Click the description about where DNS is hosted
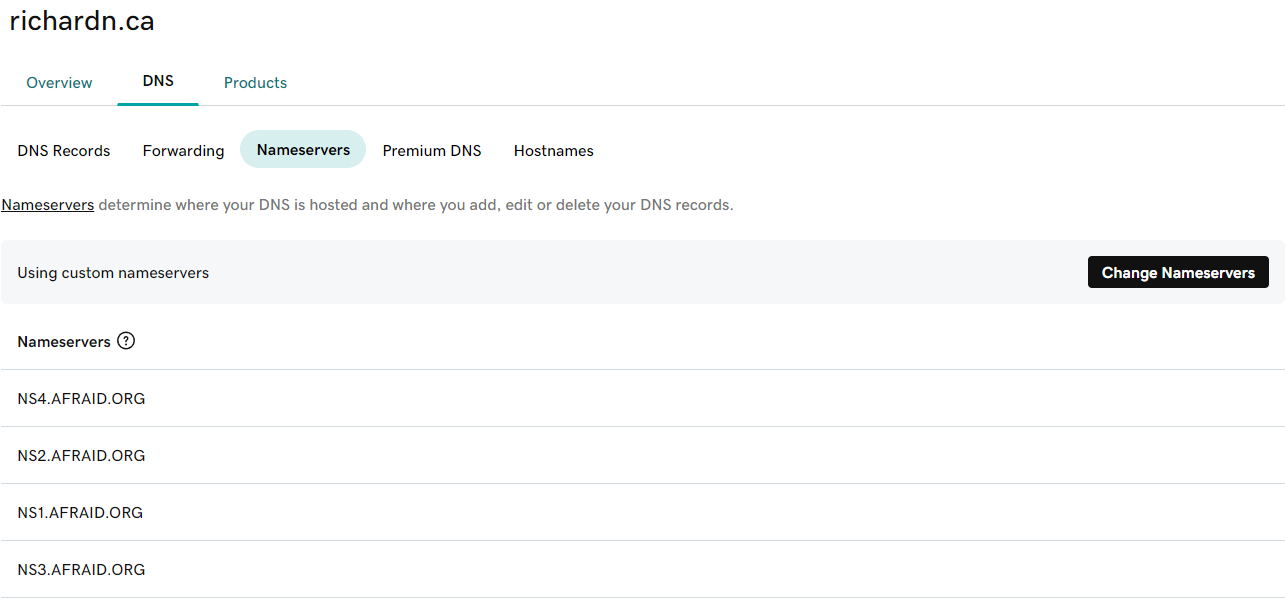The image size is (1285, 606). click(415, 205)
